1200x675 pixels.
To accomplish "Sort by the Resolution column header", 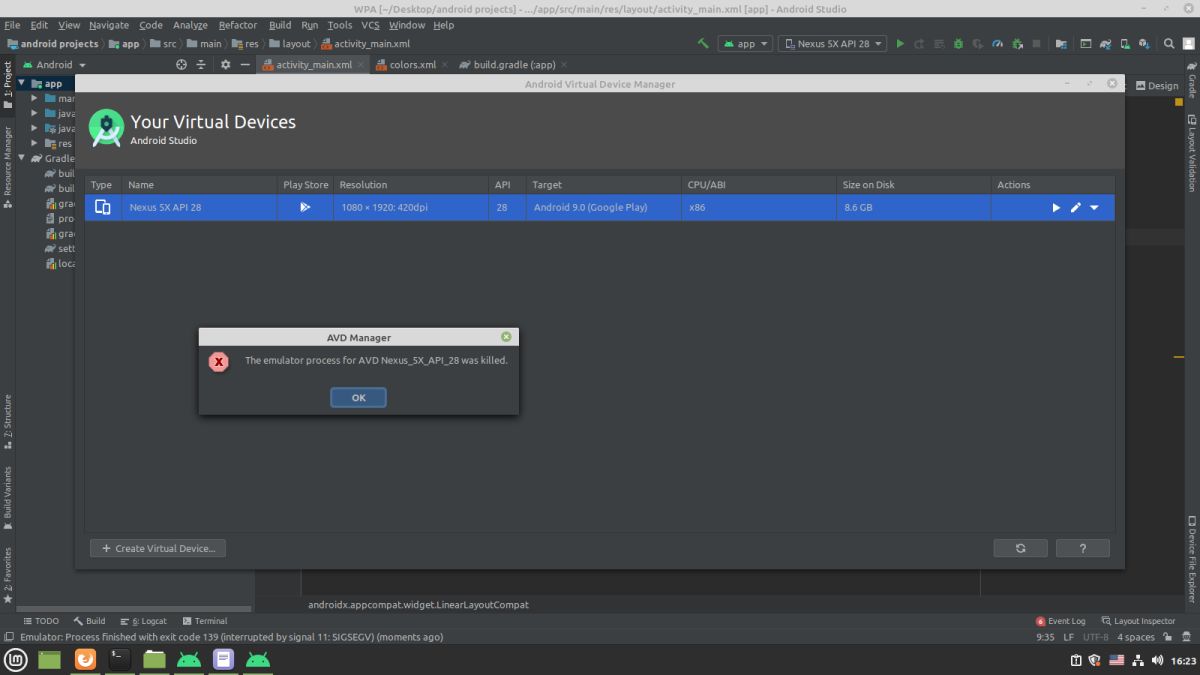I will pyautogui.click(x=411, y=184).
